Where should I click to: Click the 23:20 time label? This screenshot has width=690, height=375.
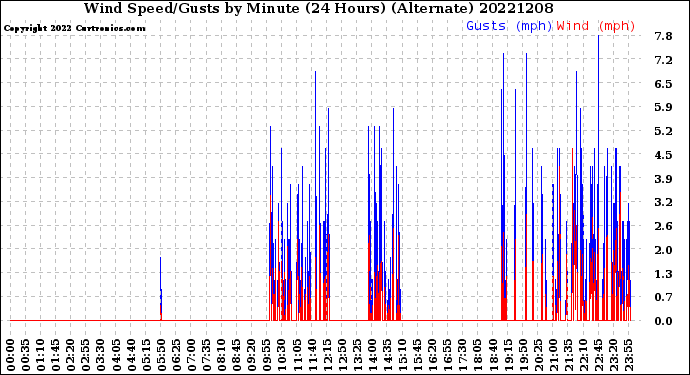[613, 355]
